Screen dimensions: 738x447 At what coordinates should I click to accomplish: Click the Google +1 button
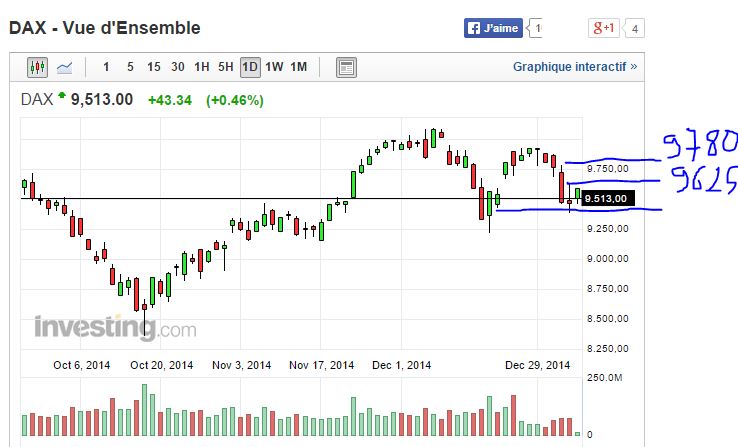click(604, 28)
